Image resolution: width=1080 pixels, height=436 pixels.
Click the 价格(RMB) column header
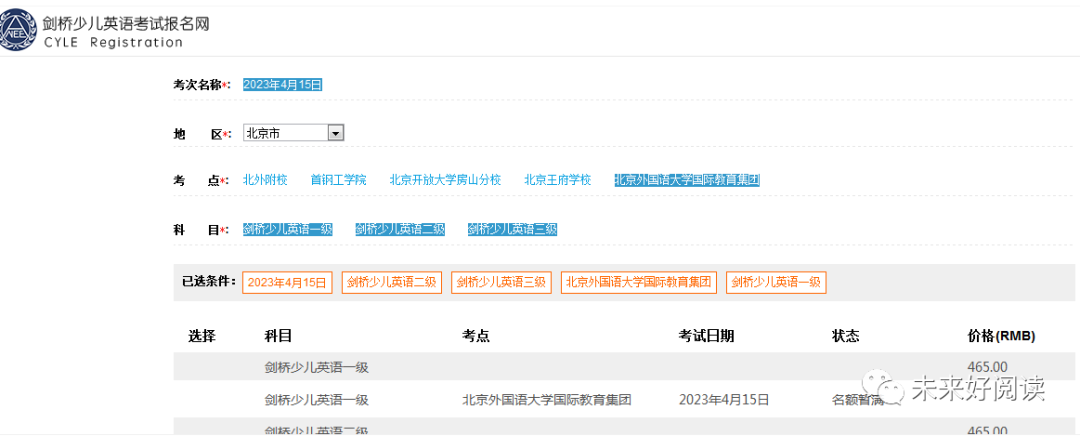coord(1001,336)
